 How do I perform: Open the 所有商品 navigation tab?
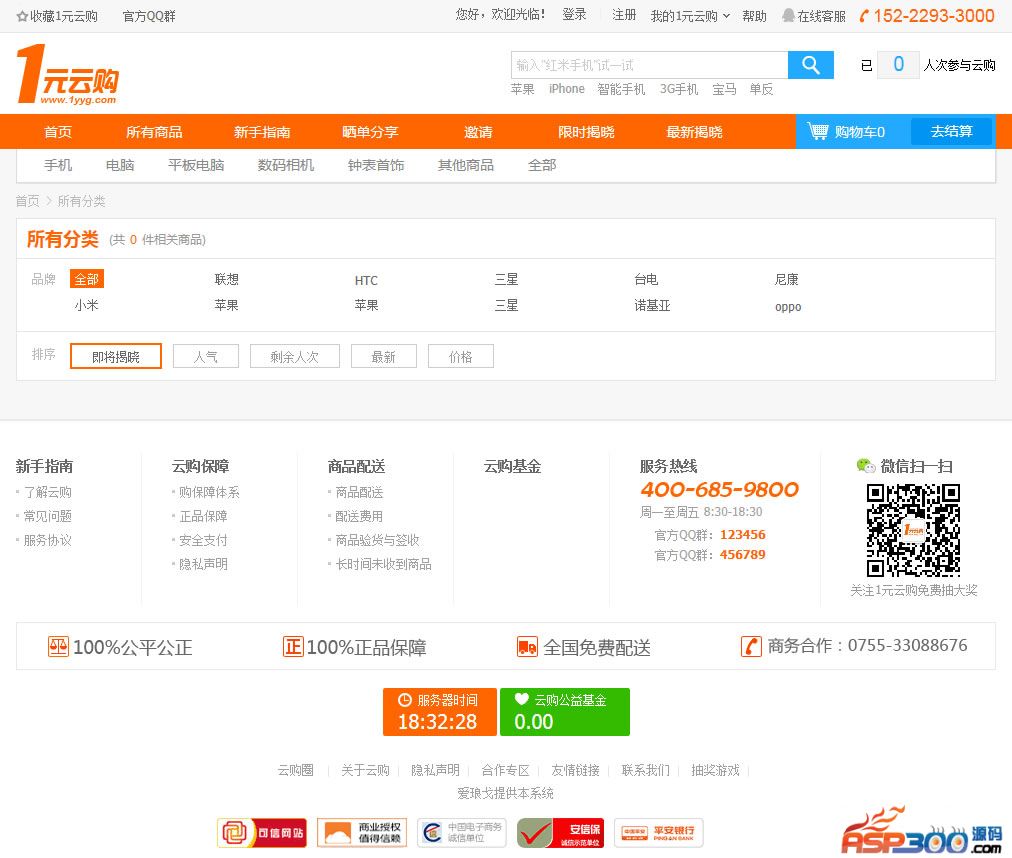click(154, 132)
